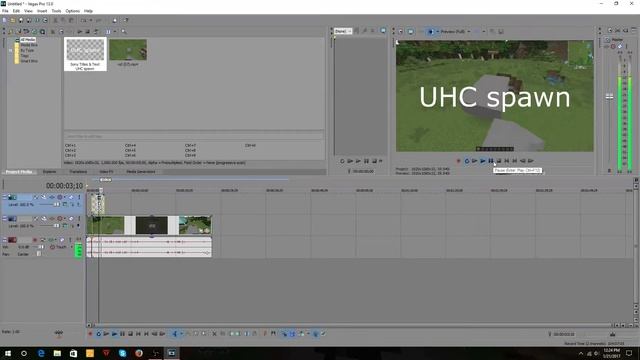
Task: Click Play From Start in timeline transport
Action: point(106,334)
